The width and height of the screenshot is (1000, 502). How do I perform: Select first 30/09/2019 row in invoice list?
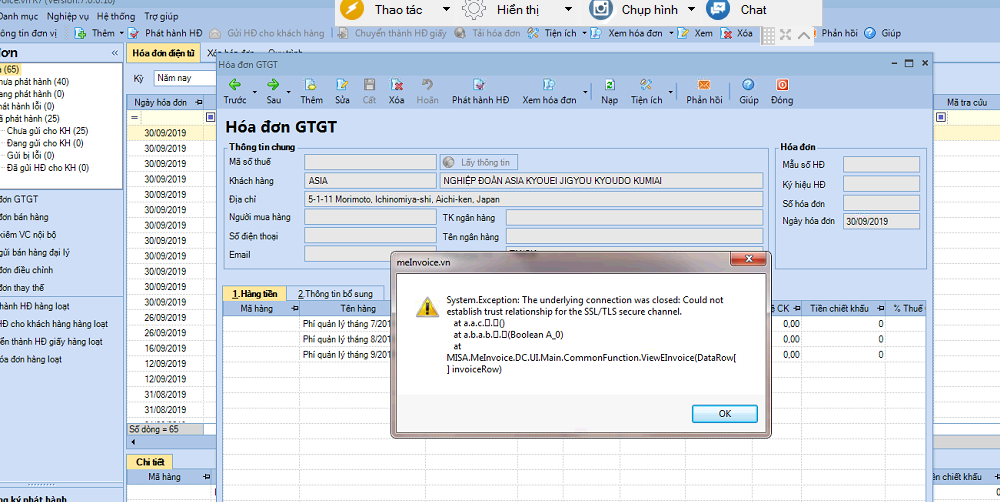tap(165, 133)
